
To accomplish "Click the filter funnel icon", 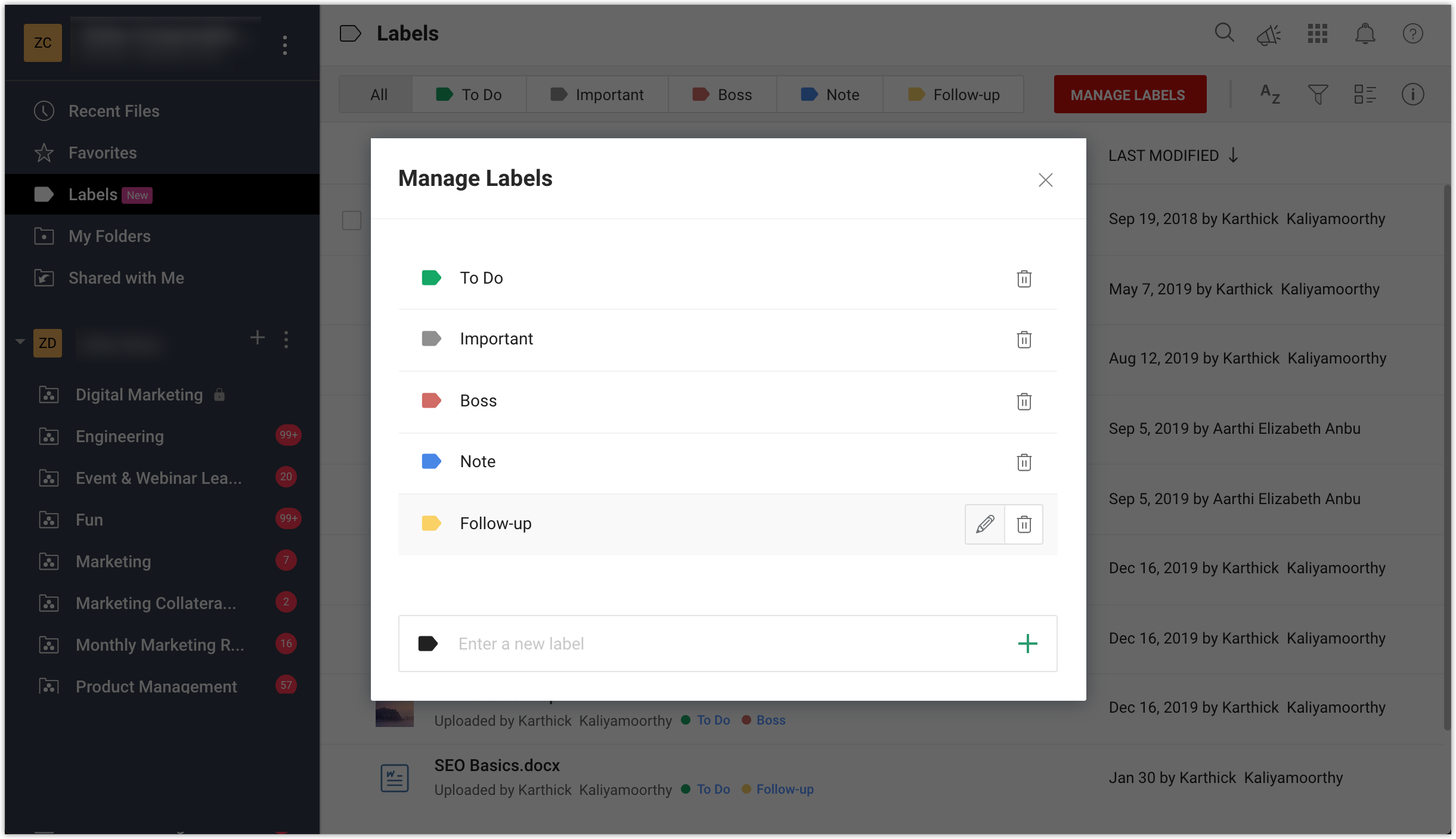I will [x=1318, y=94].
